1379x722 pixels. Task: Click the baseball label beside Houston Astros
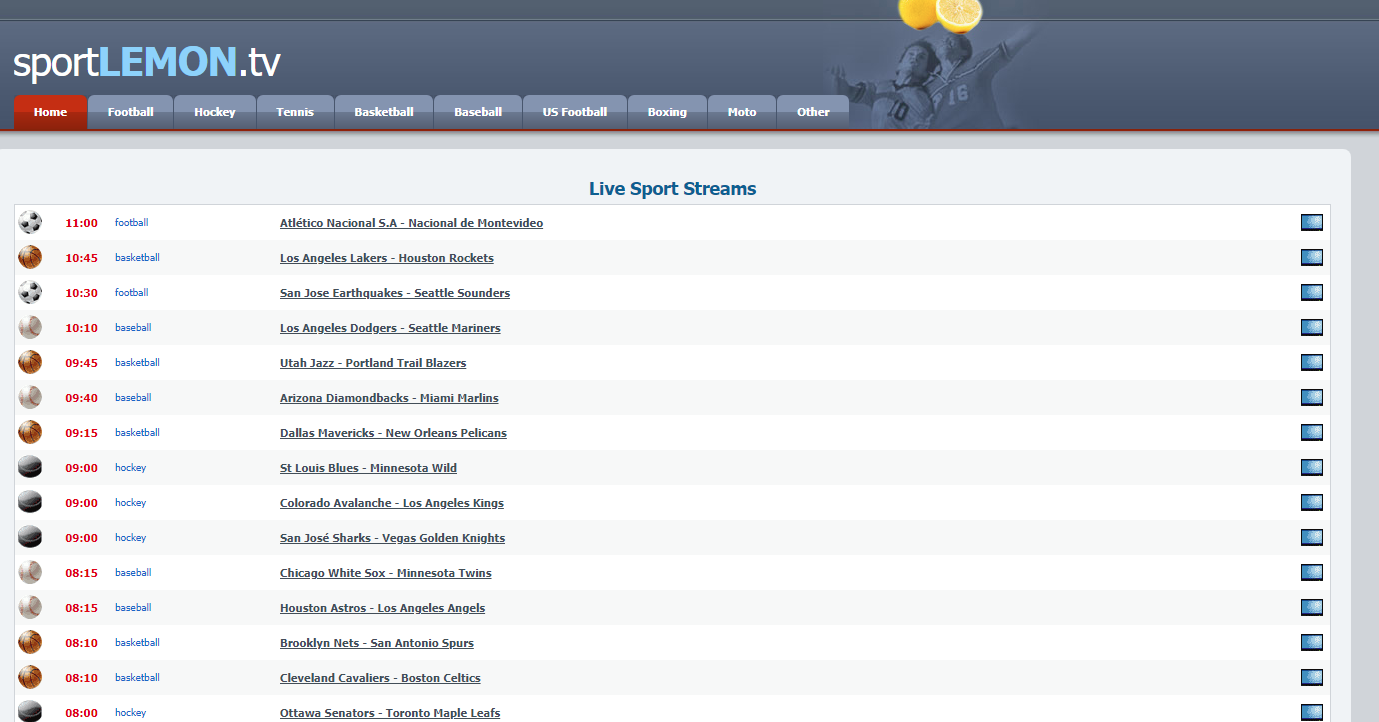133,608
